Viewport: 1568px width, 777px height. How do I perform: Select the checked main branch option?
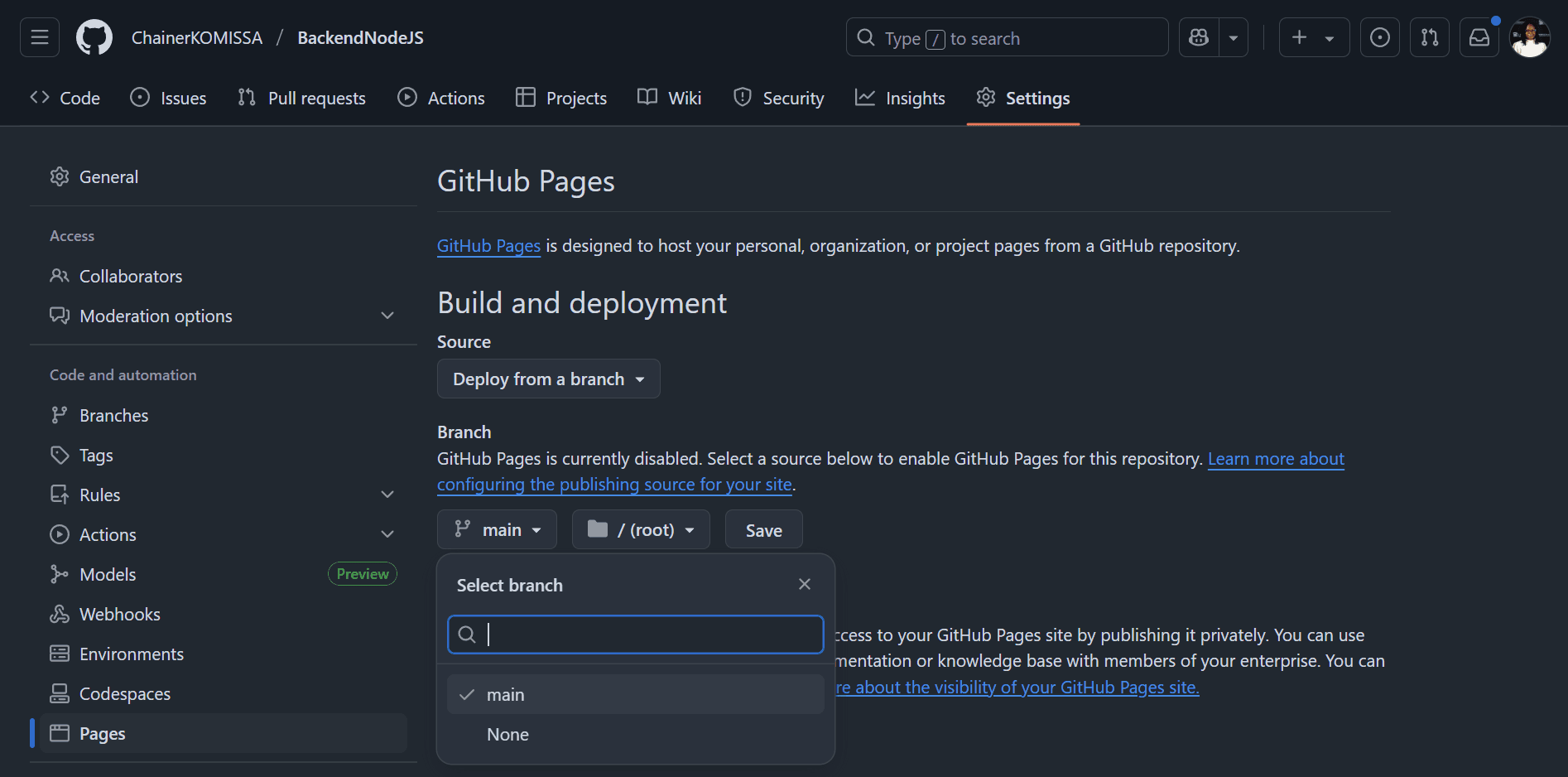tap(506, 694)
